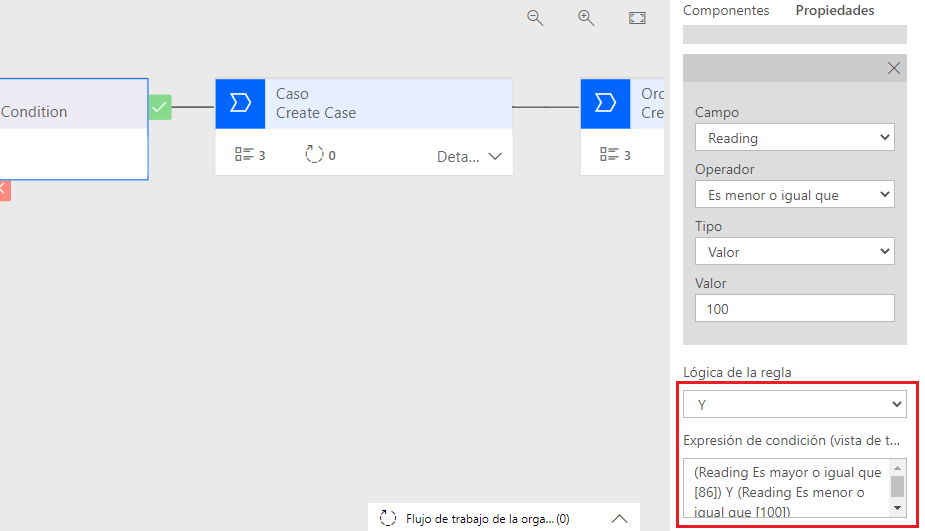Close the rule condition panel
The image size is (925, 531).
[894, 68]
